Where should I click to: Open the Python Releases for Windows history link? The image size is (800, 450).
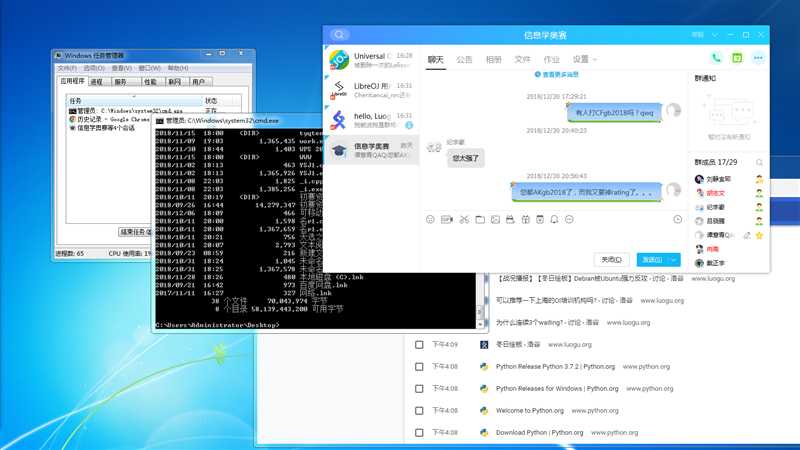557,389
